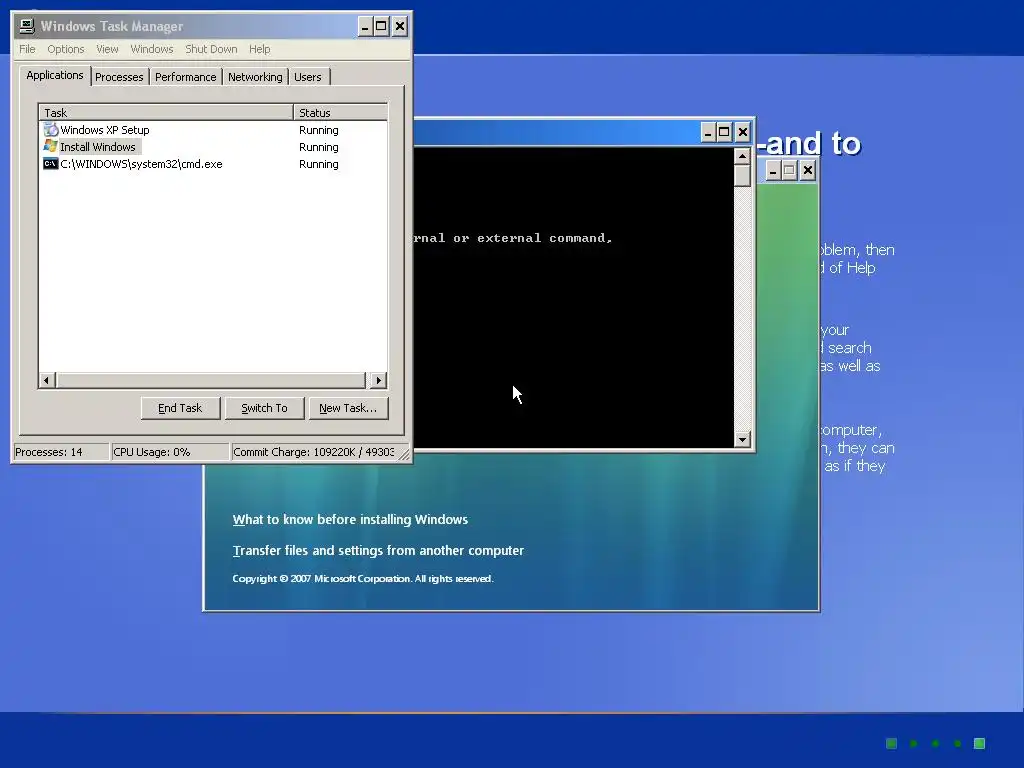Close the command prompt window
This screenshot has width=1024, height=768.
pos(743,133)
